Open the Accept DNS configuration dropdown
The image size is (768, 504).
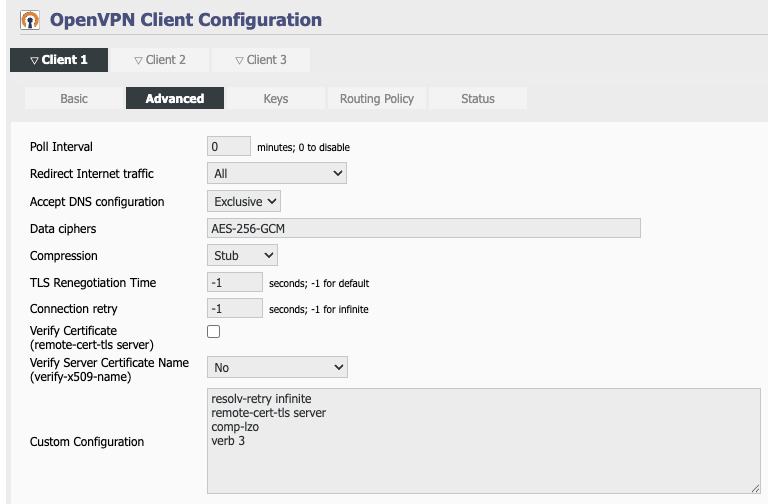click(244, 201)
